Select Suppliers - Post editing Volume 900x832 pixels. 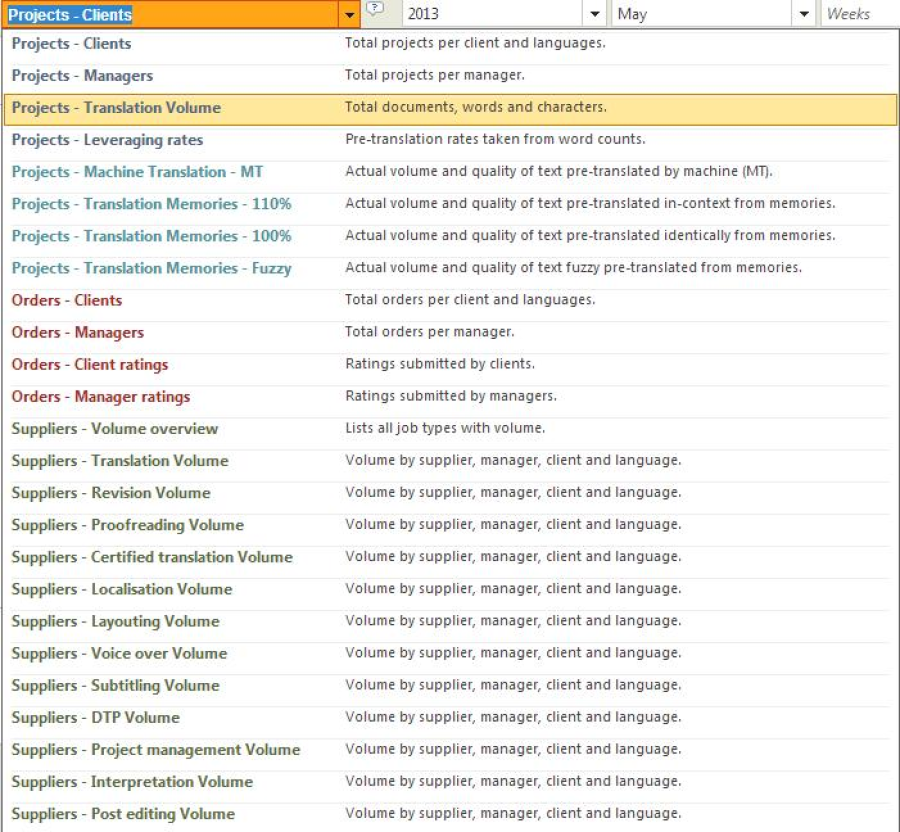[x=123, y=814]
